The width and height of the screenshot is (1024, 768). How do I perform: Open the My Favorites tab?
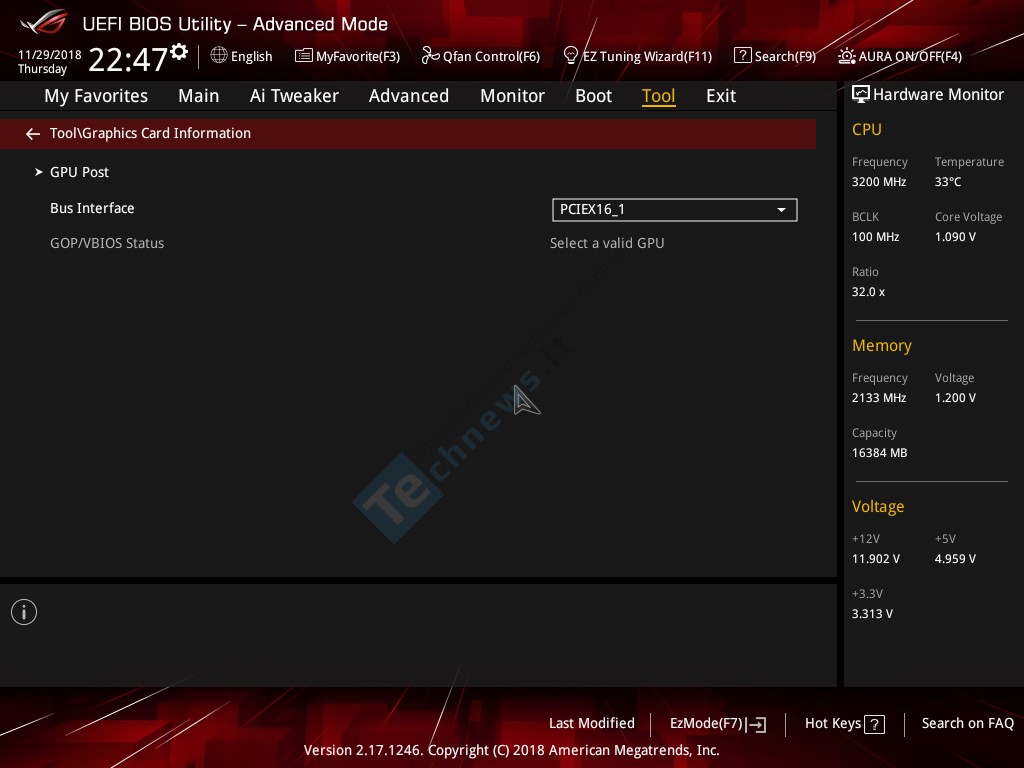(x=96, y=96)
